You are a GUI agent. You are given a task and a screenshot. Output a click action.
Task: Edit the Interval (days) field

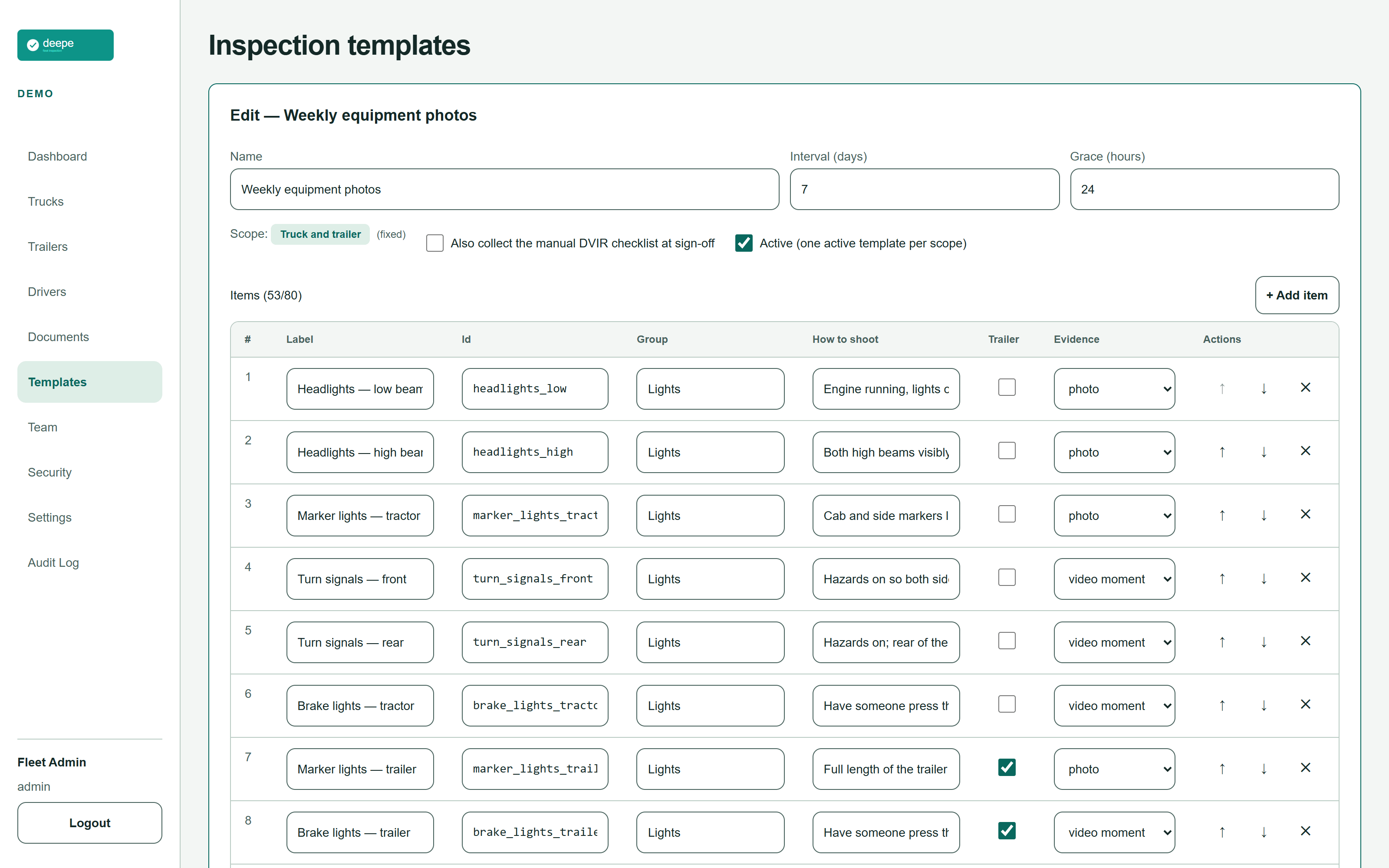(925, 189)
